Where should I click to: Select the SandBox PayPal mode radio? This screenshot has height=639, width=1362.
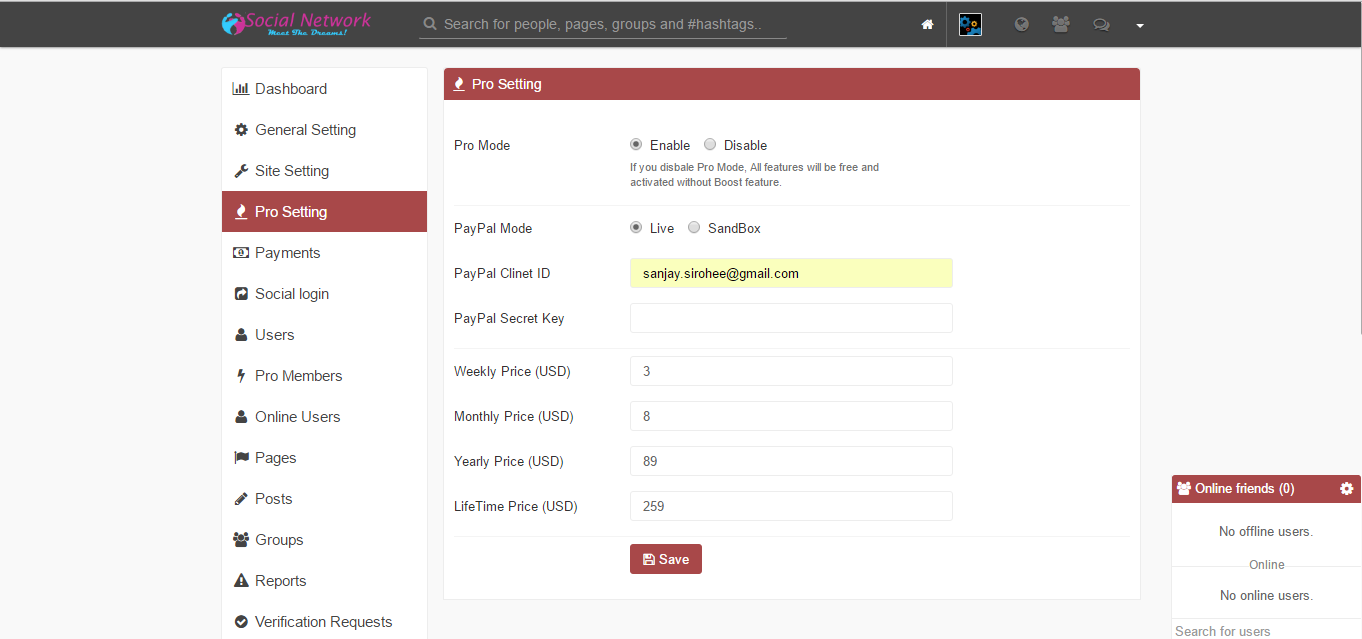coord(694,228)
